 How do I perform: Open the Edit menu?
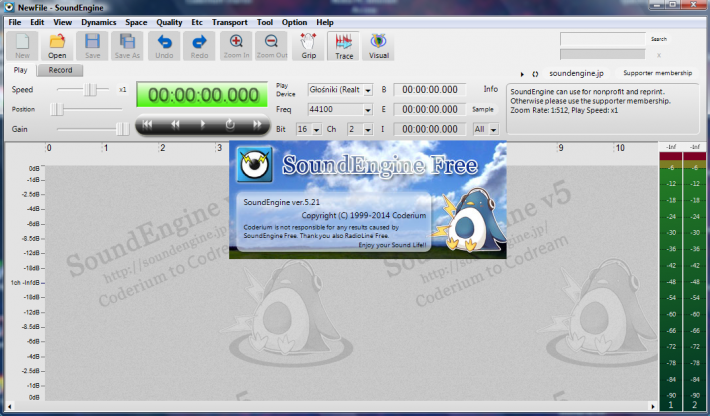(x=37, y=22)
